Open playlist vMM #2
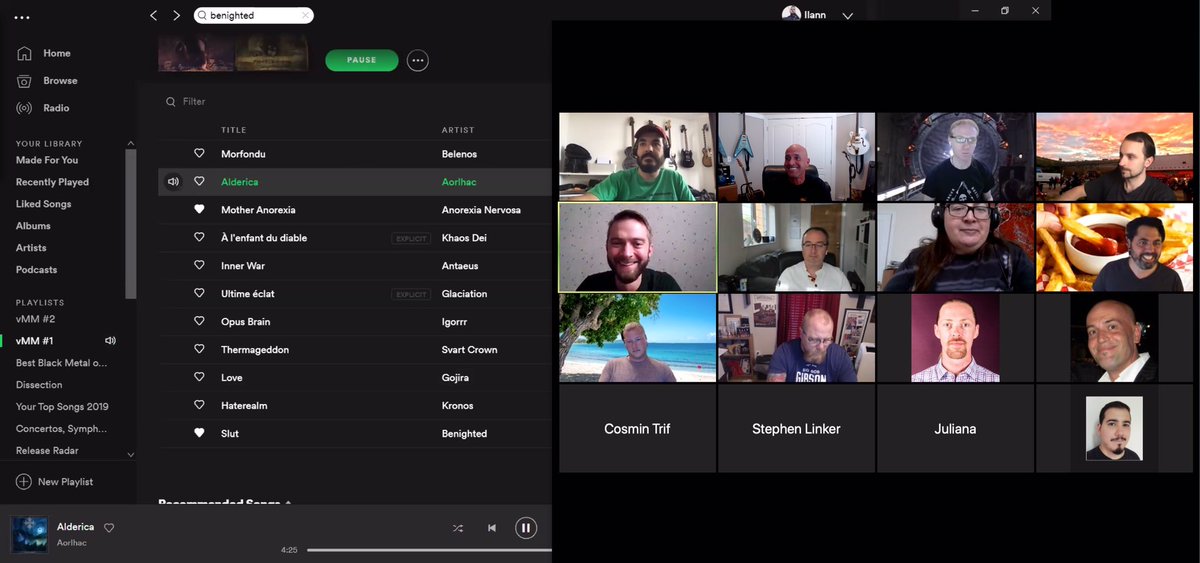The image size is (1200, 563). pos(35,319)
